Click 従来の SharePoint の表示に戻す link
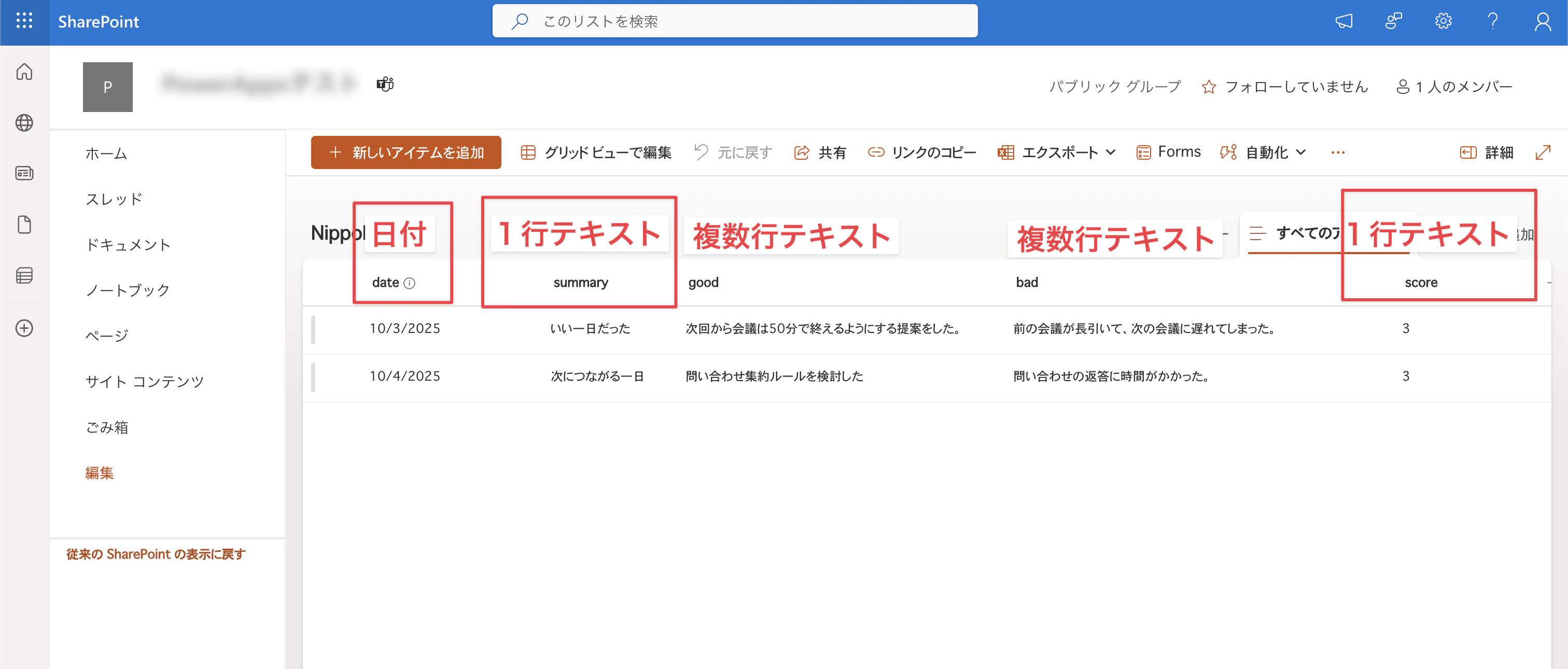Image resolution: width=1568 pixels, height=669 pixels. pyautogui.click(x=155, y=554)
